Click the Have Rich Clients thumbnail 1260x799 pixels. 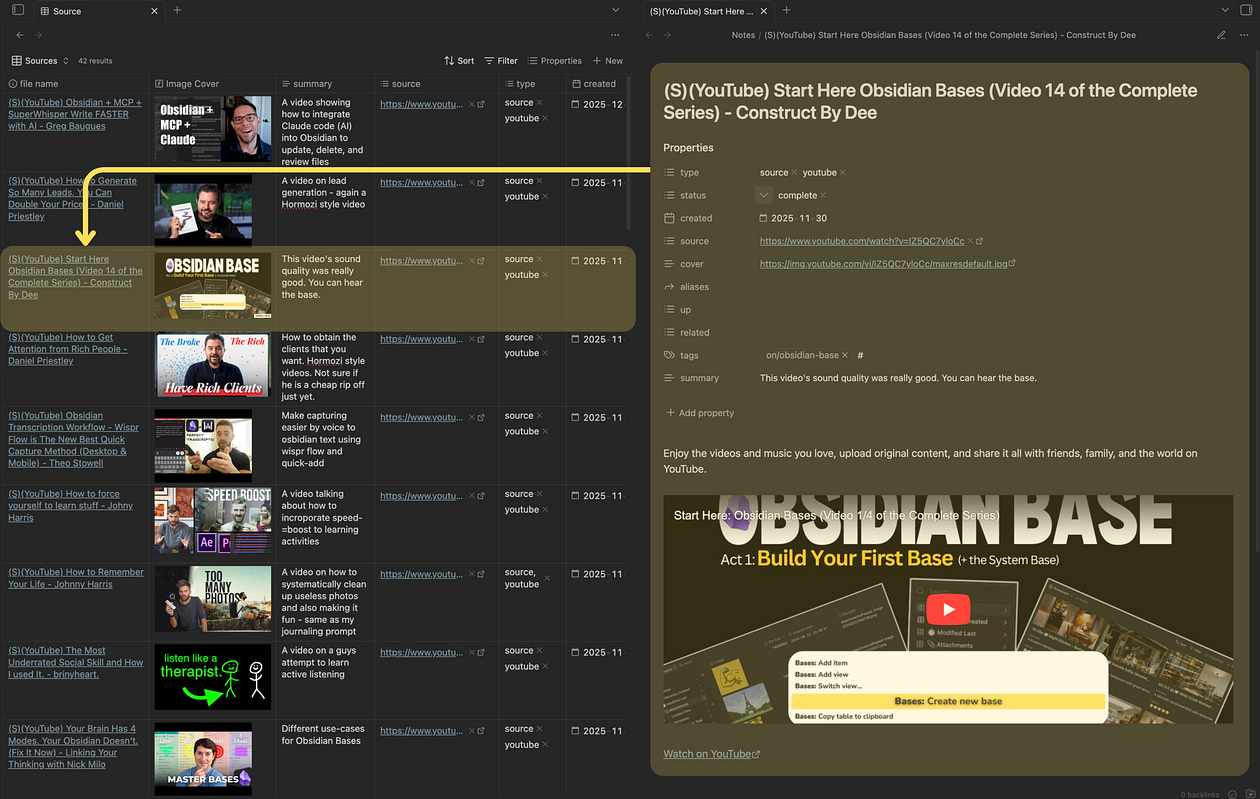point(212,364)
